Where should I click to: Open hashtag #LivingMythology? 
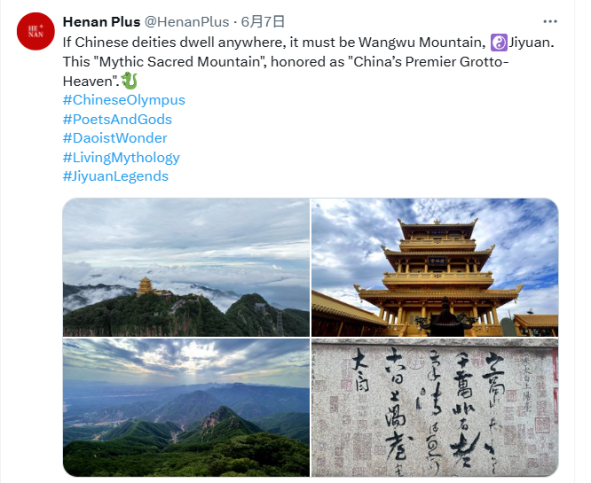[x=121, y=157]
